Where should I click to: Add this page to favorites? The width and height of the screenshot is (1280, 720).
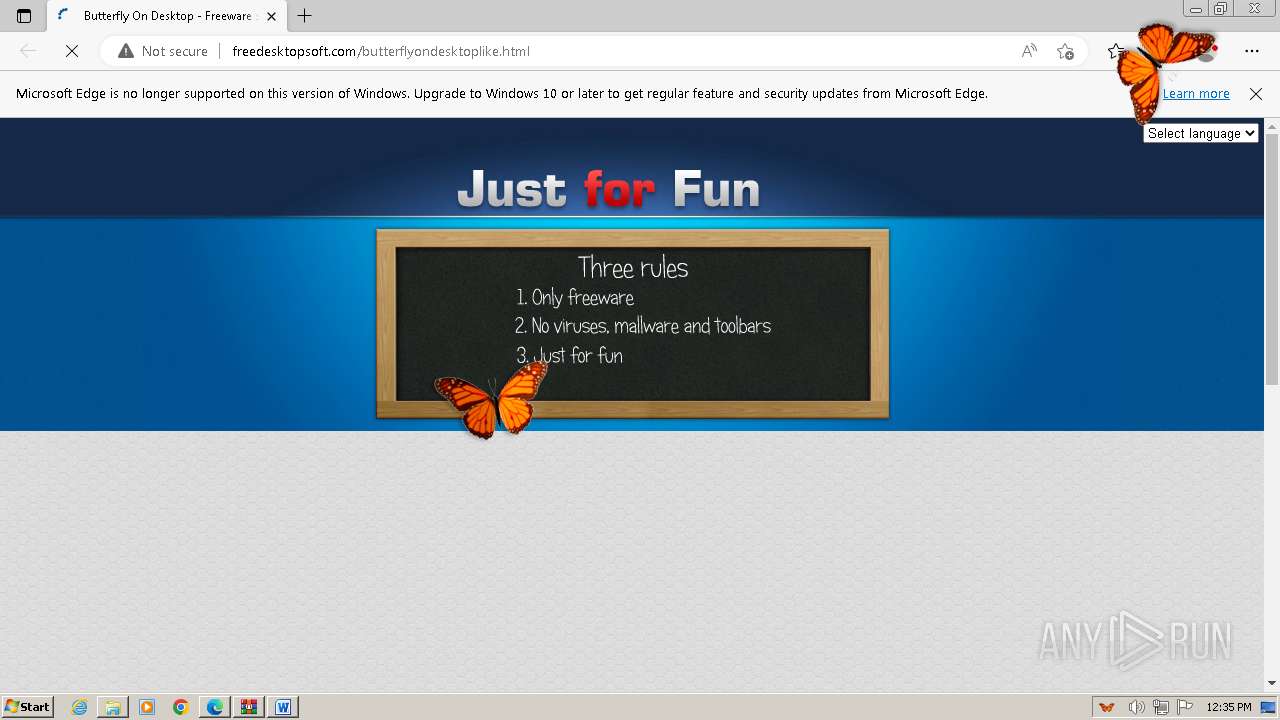coord(1065,51)
